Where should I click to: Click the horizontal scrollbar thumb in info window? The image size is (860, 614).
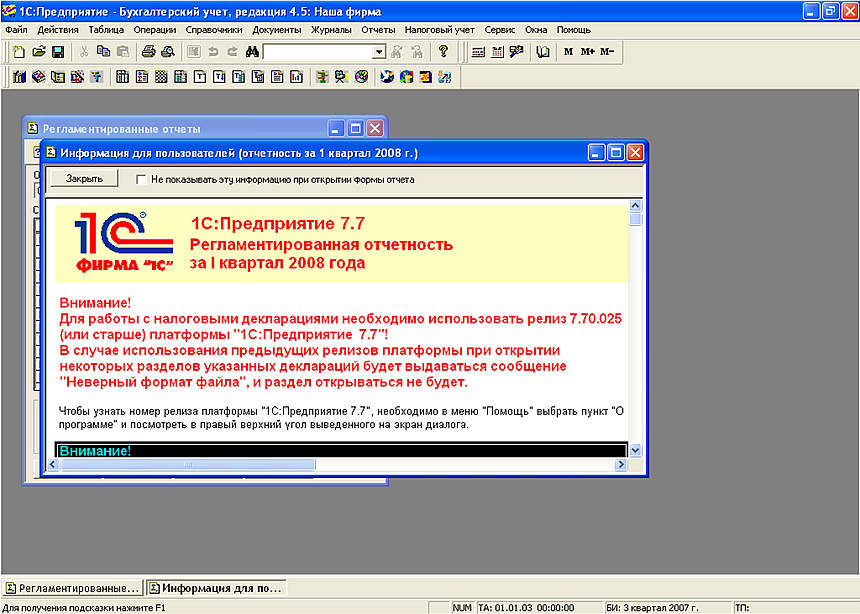(187, 465)
